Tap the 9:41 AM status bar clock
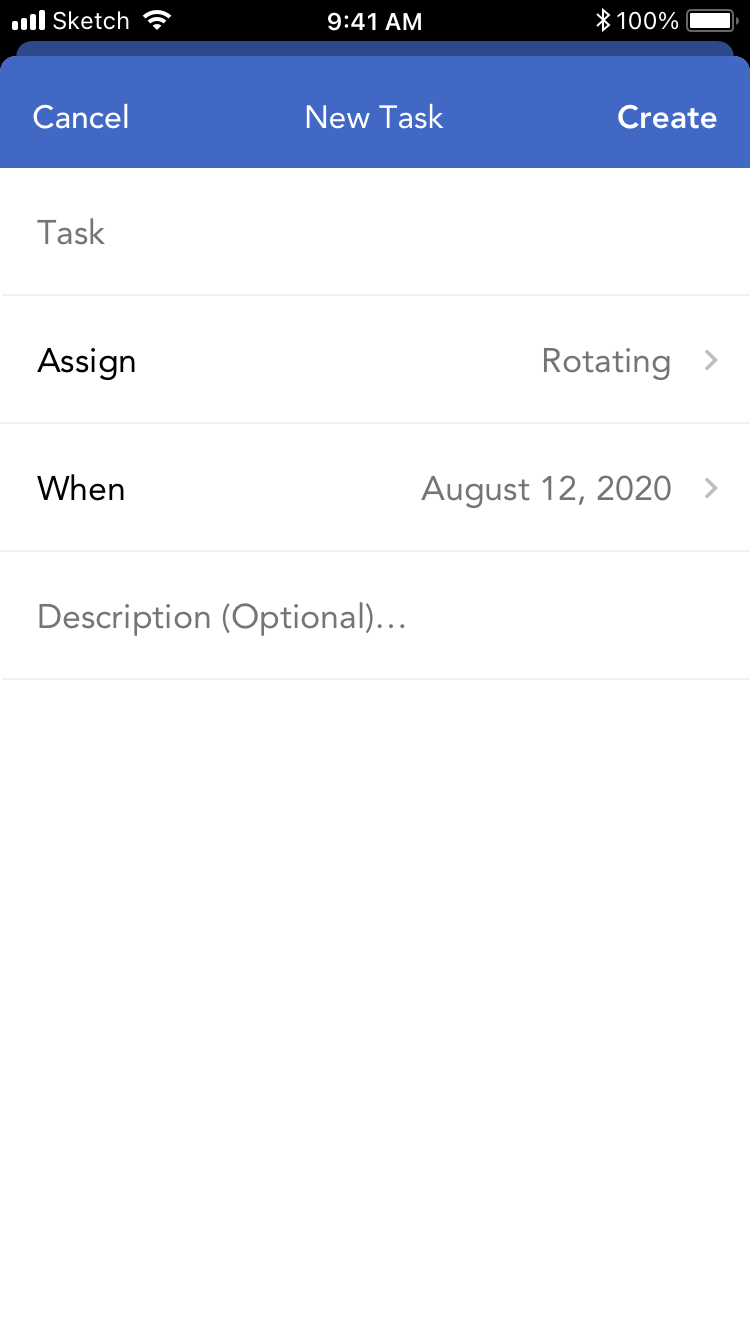The height and width of the screenshot is (1334, 750). (374, 20)
